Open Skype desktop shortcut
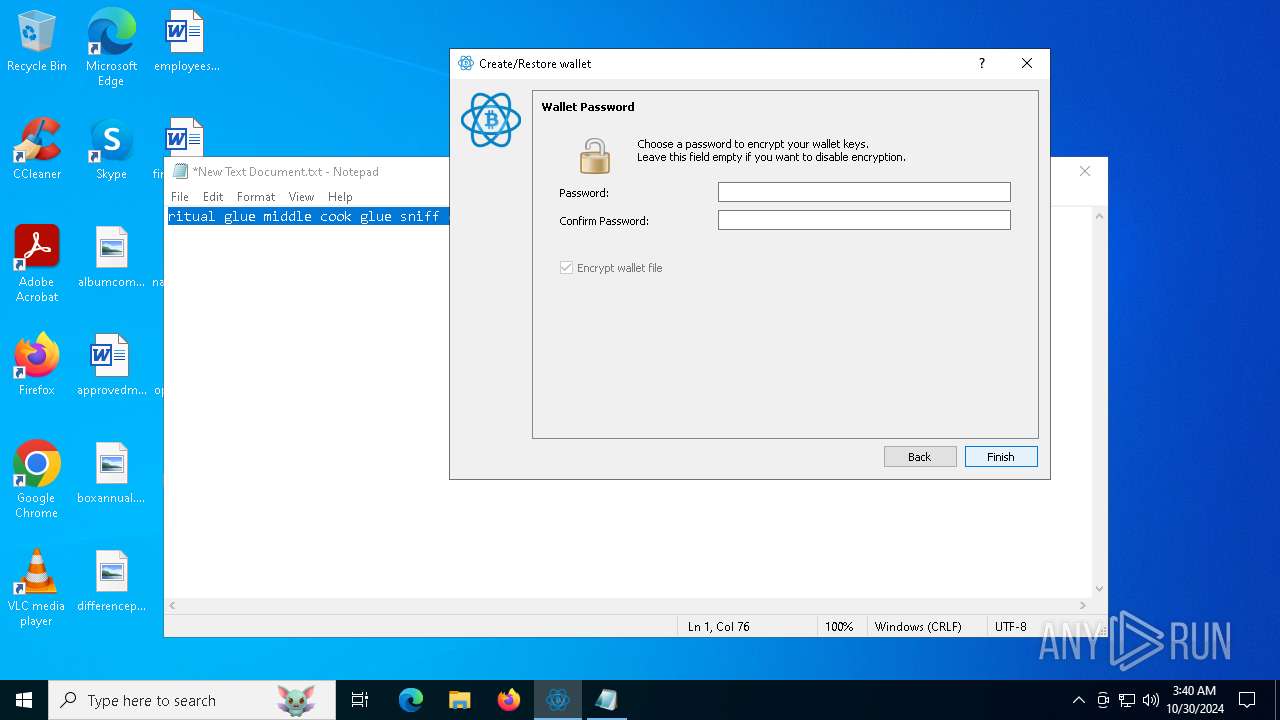The image size is (1280, 720). tap(111, 150)
